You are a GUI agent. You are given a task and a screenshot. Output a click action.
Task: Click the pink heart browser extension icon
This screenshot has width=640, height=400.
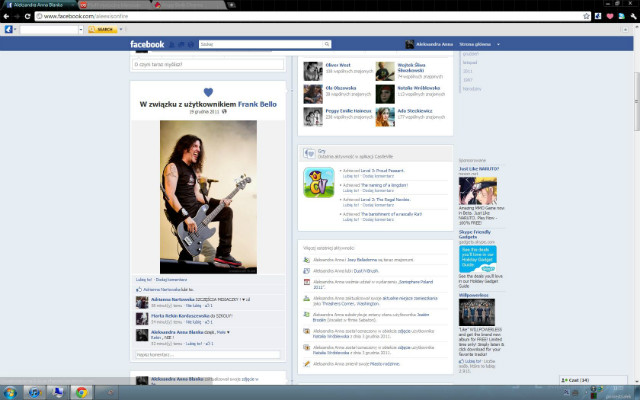610,16
